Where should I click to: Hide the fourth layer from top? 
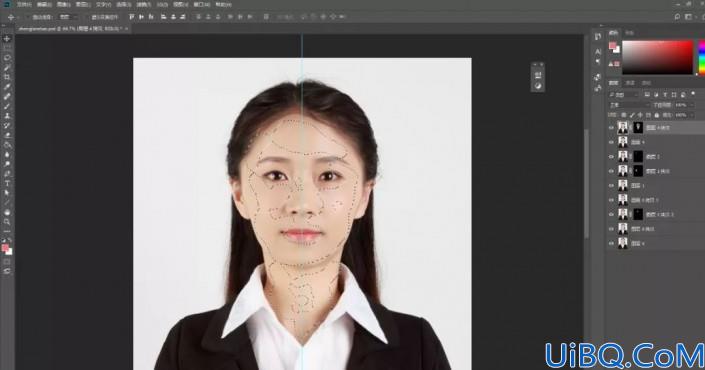click(611, 171)
